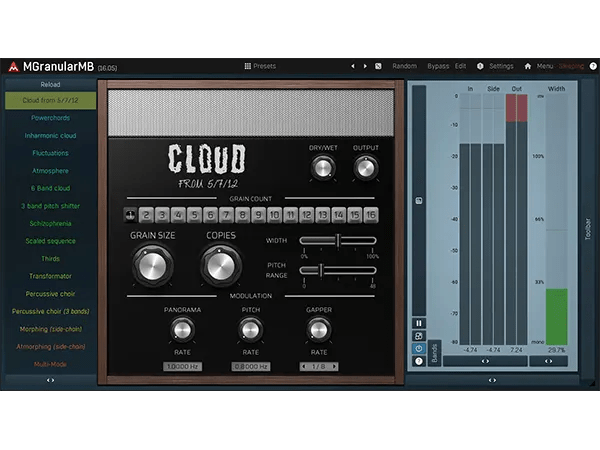Increase Gapper rate with right arrow
600x450 pixels.
point(334,367)
